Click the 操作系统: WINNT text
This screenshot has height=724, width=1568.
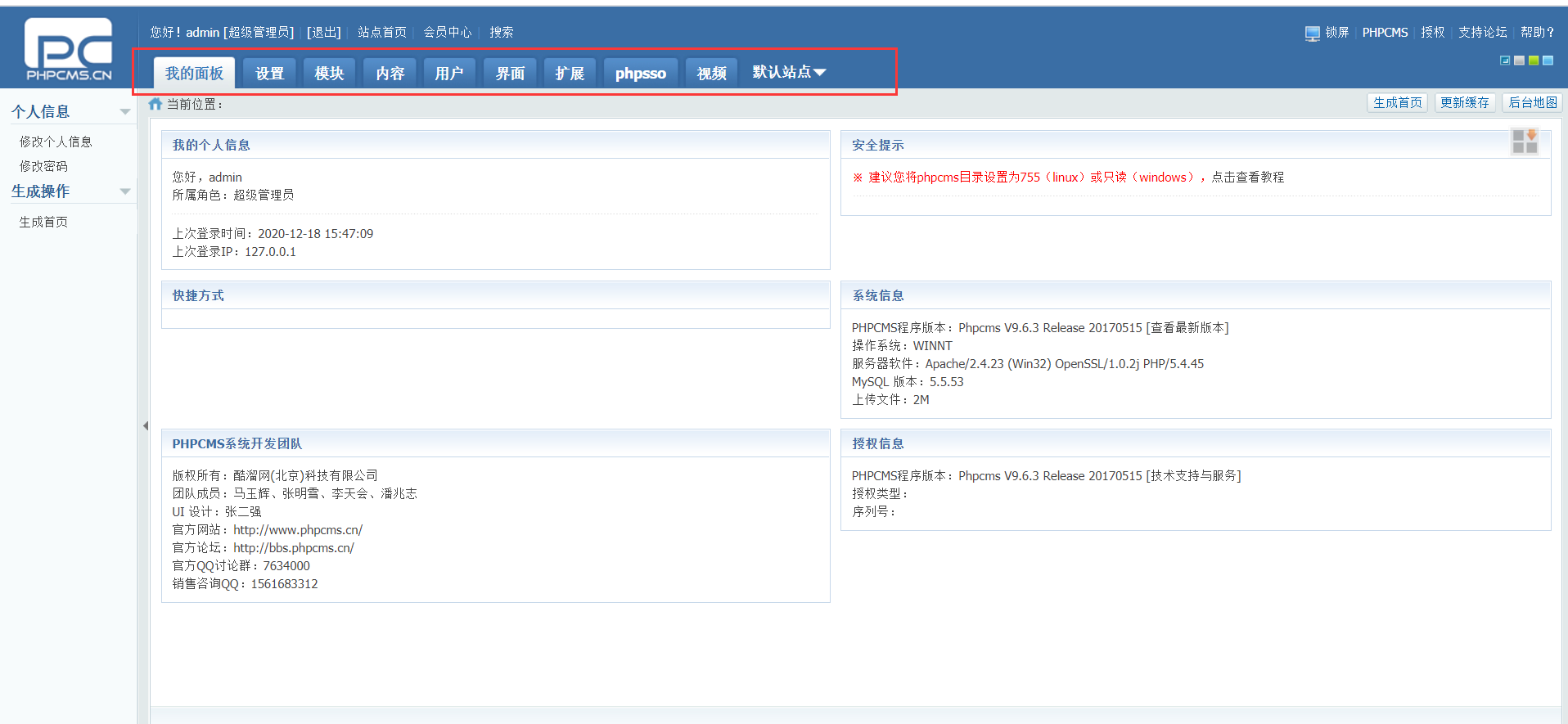[902, 345]
